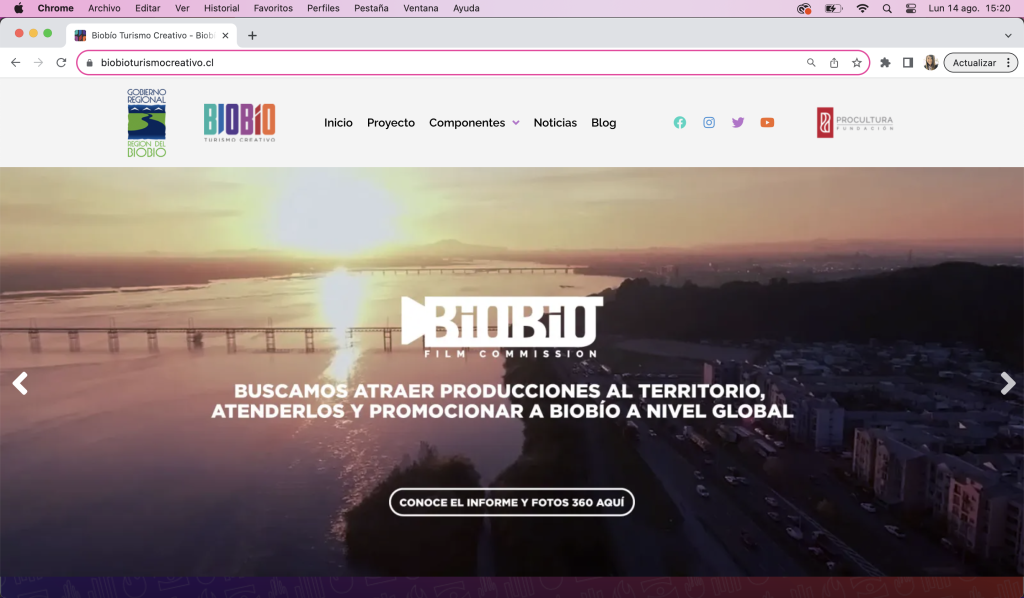Expand the Componentes dropdown menu
The height and width of the screenshot is (598, 1024).
[x=474, y=123]
